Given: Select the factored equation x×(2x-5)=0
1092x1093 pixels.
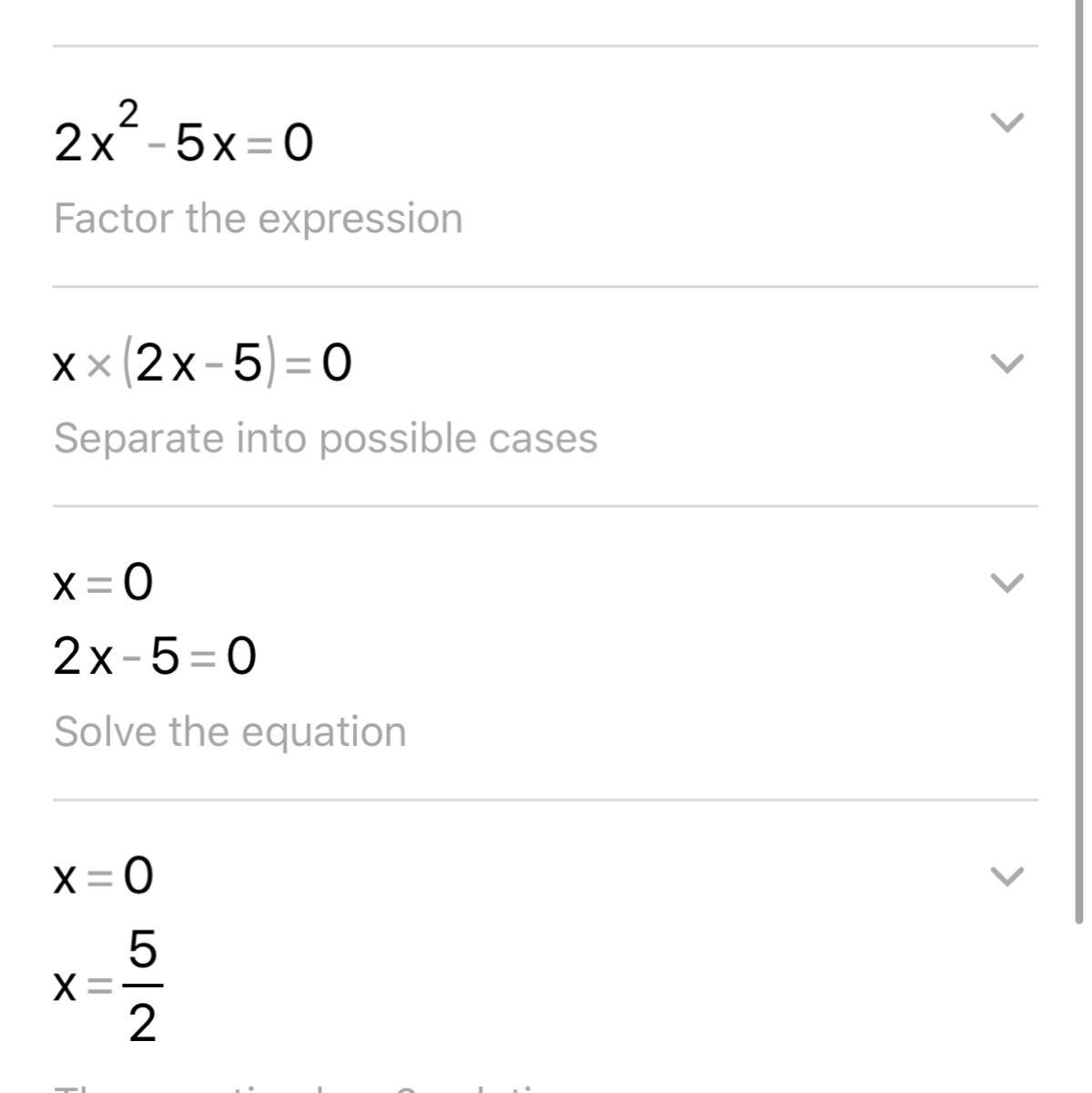Looking at the screenshot, I should click(202, 364).
